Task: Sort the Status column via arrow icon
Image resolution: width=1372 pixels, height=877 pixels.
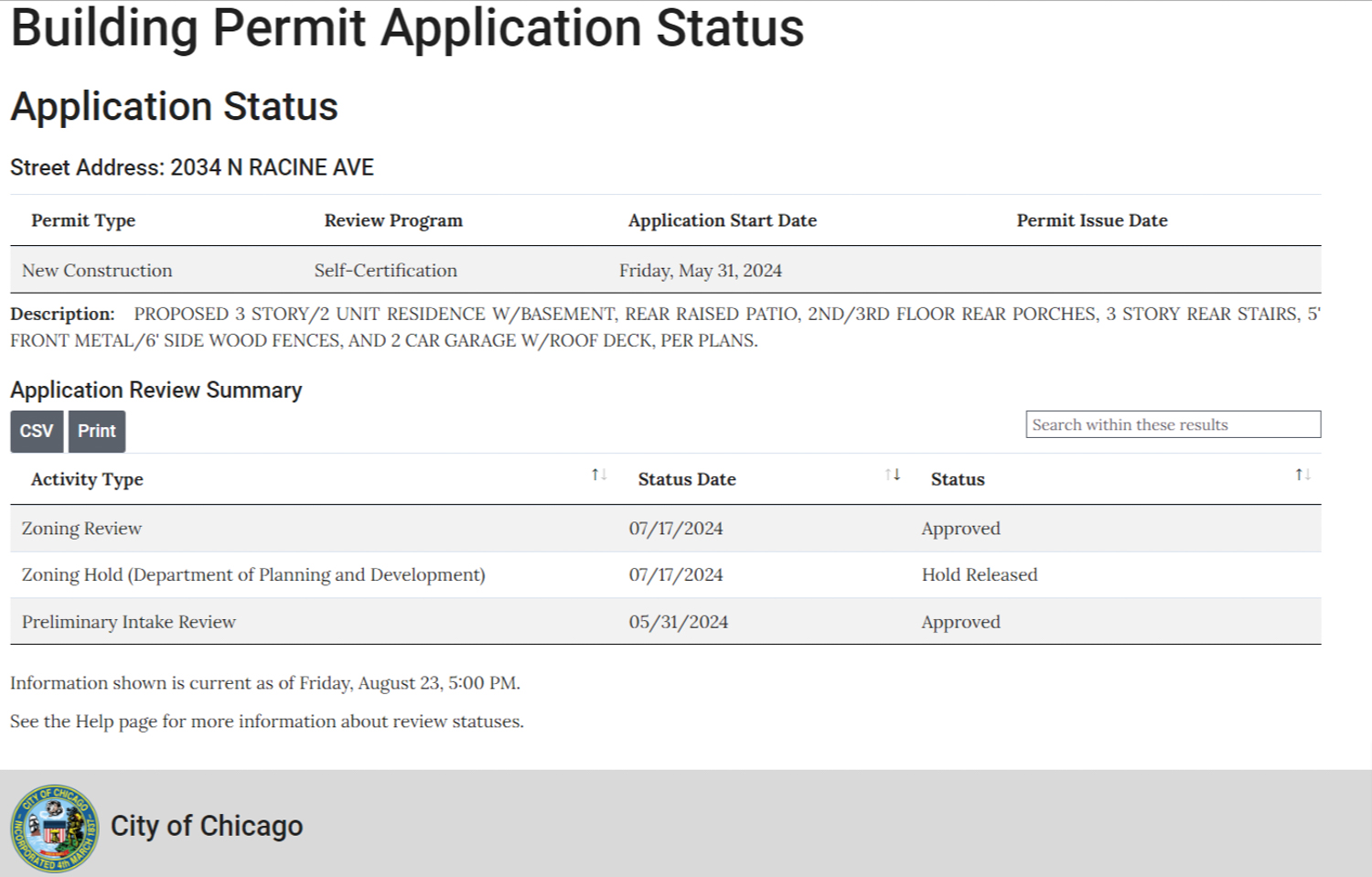Action: (x=1302, y=475)
